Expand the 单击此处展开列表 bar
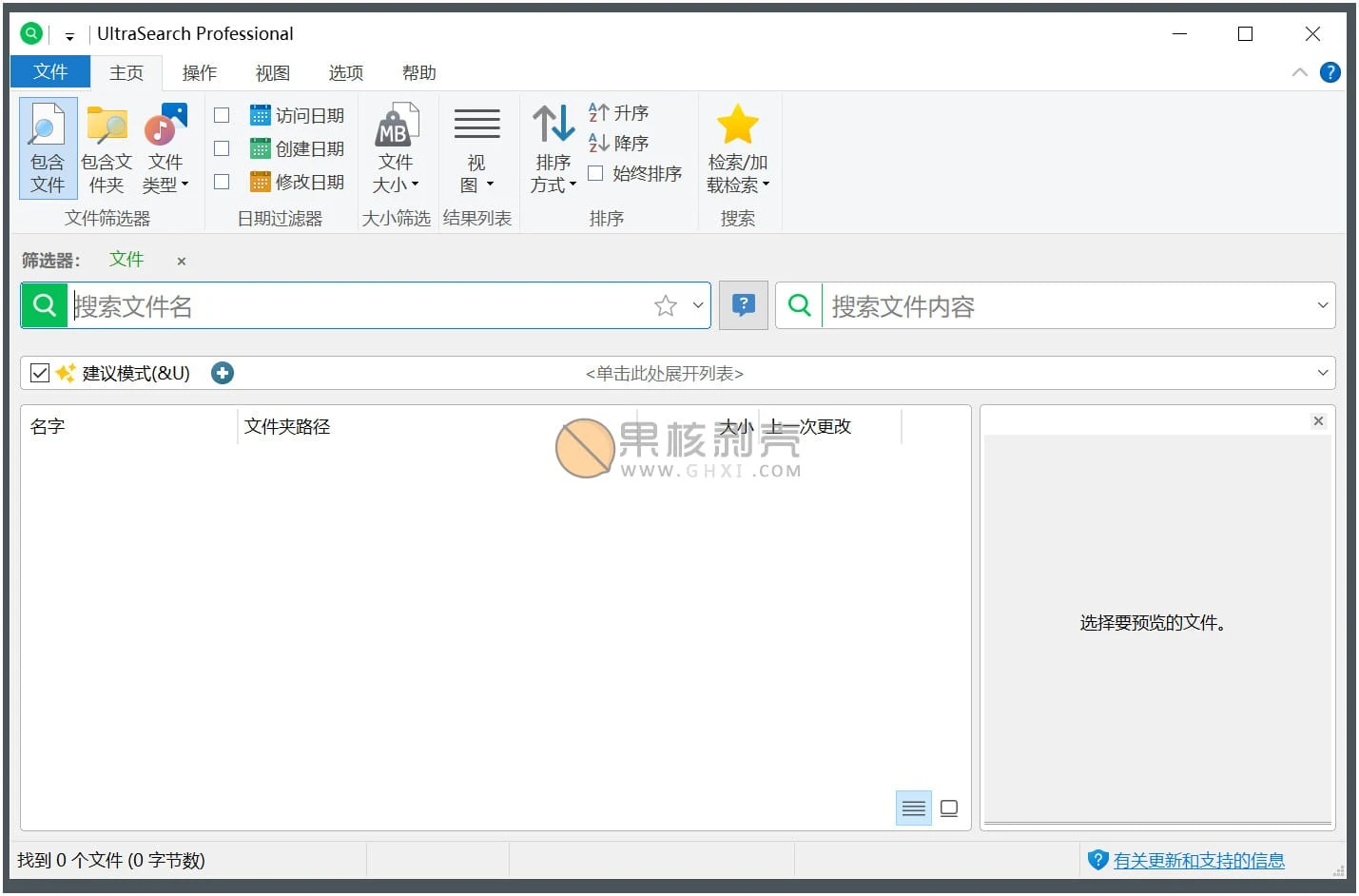The image size is (1359, 896). click(666, 373)
